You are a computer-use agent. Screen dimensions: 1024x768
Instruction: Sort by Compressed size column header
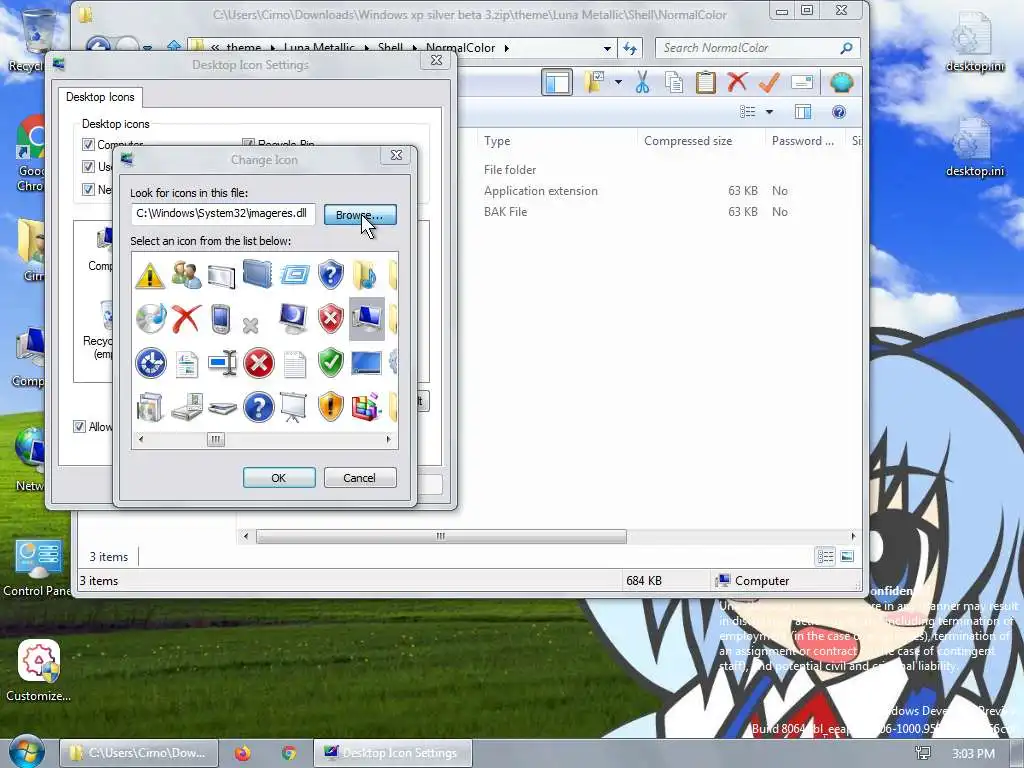(x=688, y=141)
